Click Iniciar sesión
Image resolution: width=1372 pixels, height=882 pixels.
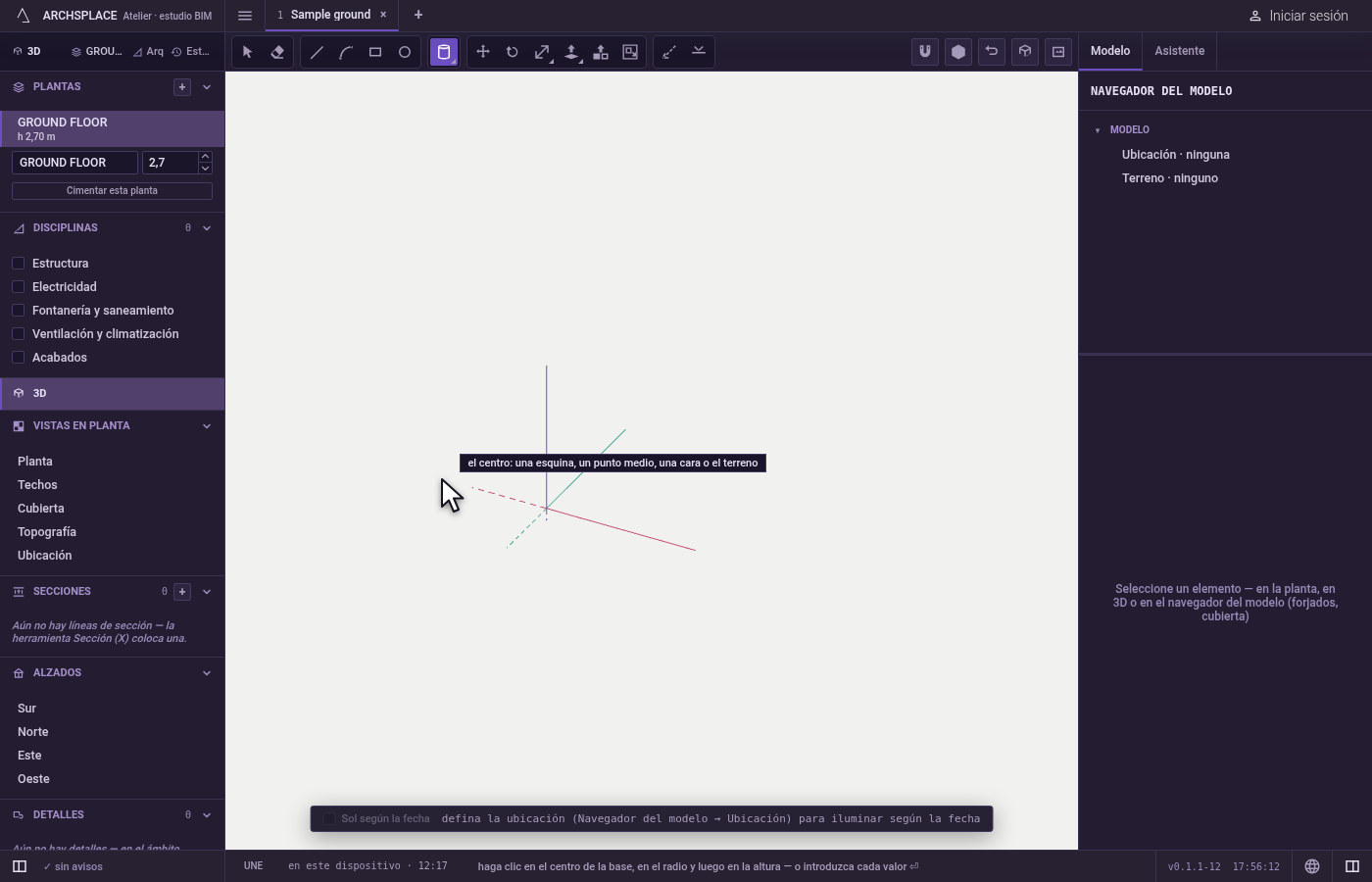point(1298,16)
